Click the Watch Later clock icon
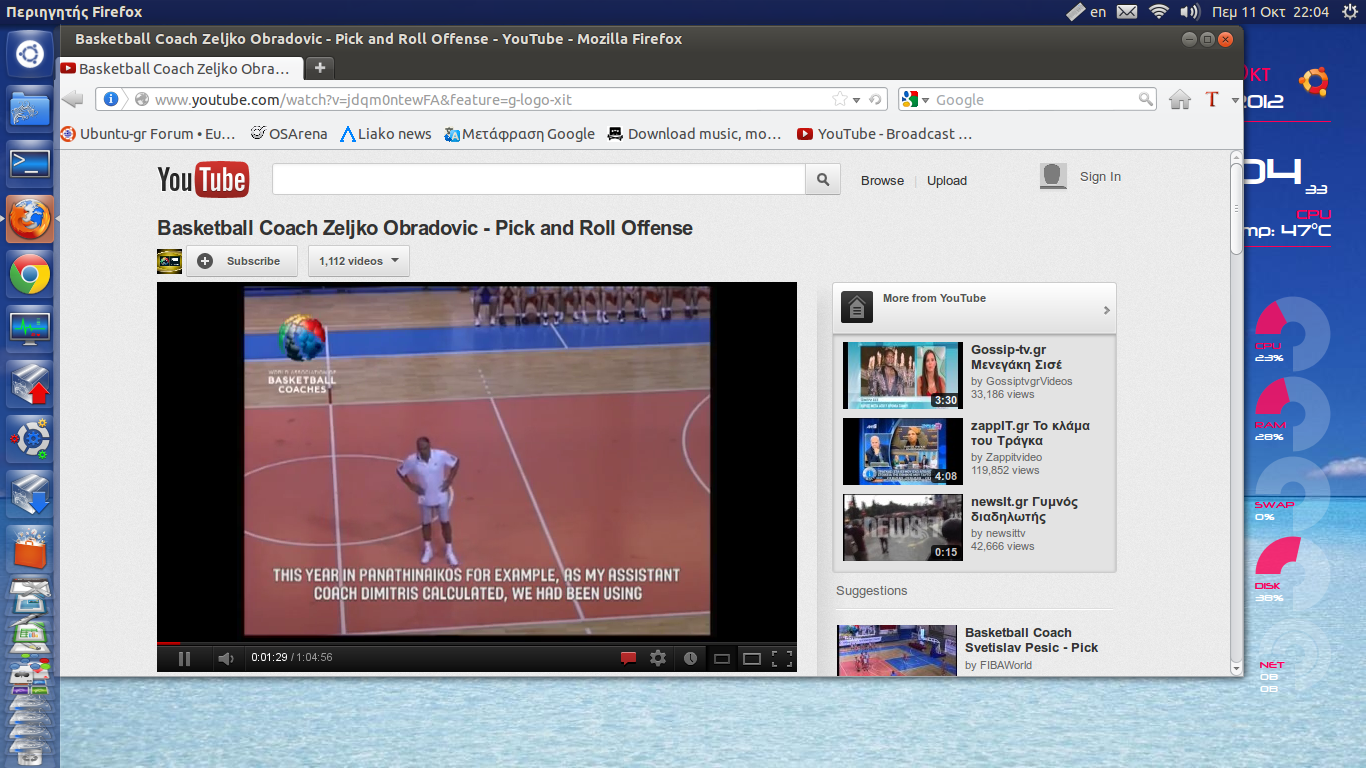The image size is (1366, 768). coord(690,658)
